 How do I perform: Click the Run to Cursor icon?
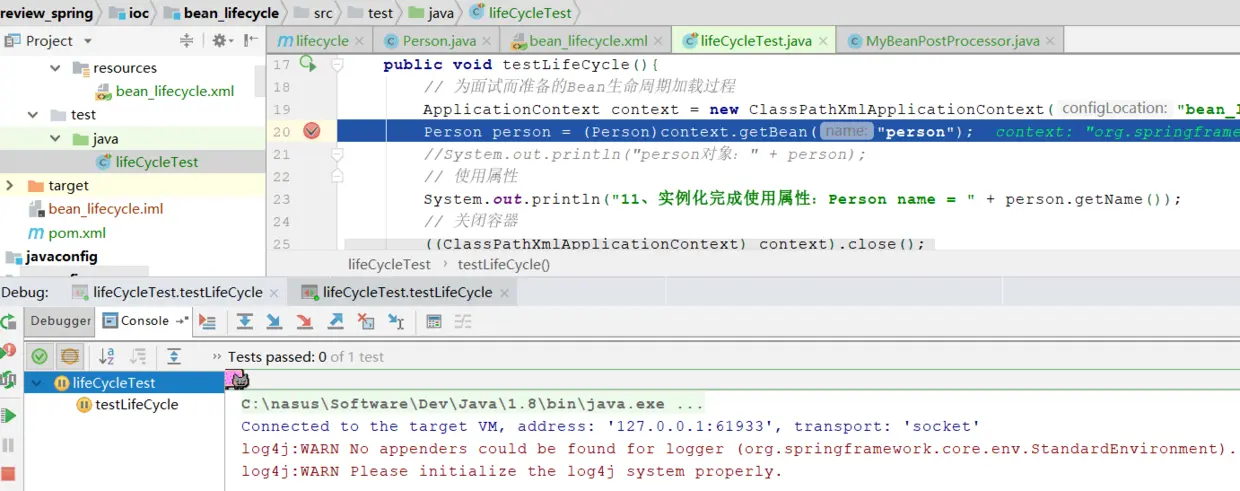(x=397, y=321)
